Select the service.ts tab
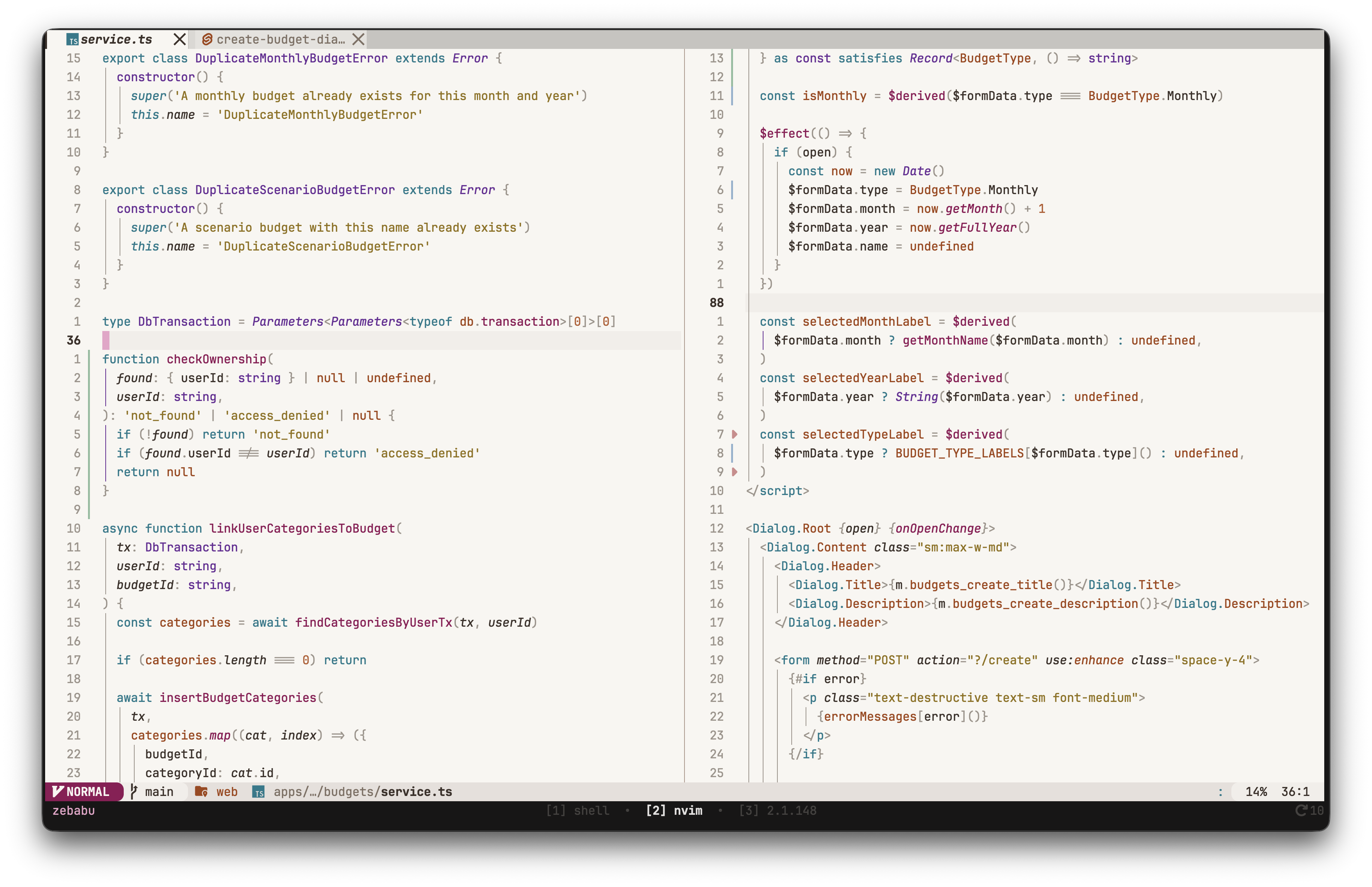The height and width of the screenshot is (887, 1372). tap(116, 39)
